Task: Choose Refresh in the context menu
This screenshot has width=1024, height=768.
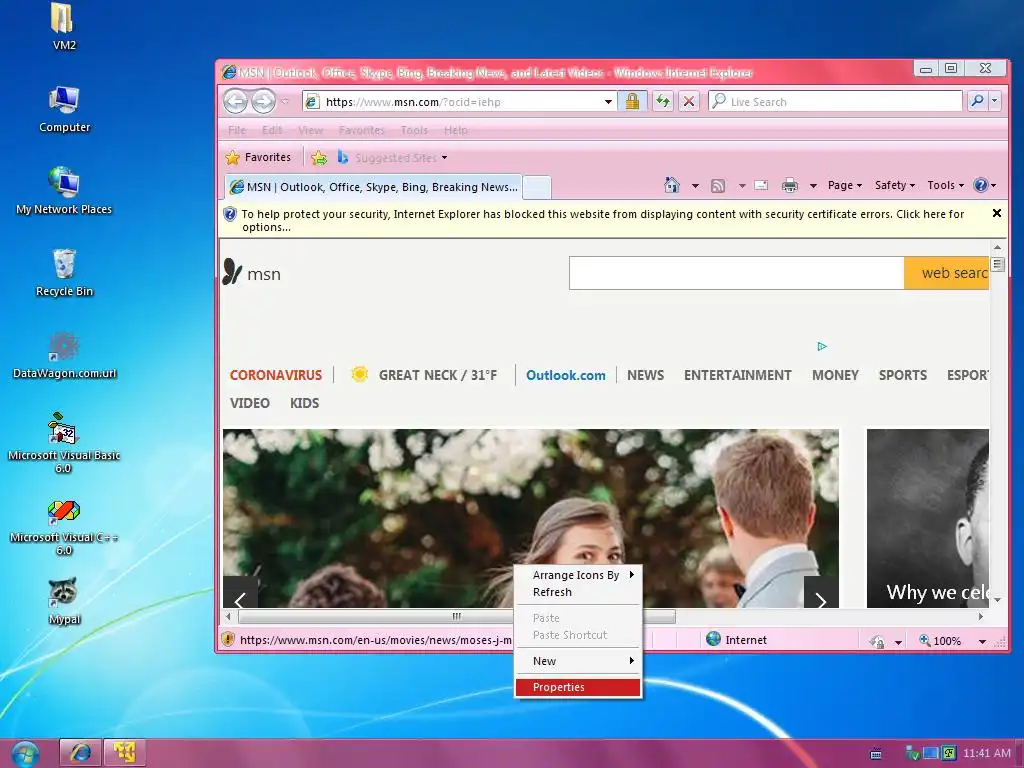Action: click(x=577, y=592)
